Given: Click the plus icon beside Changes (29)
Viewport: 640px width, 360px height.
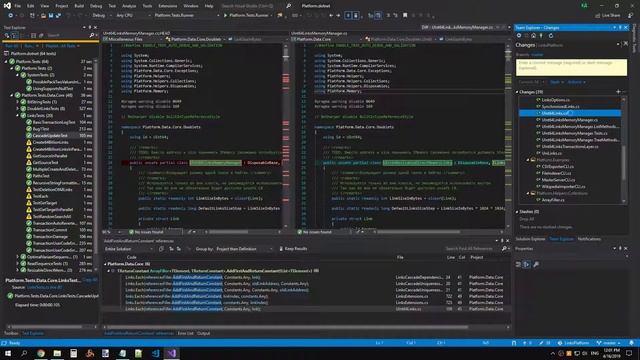Looking at the screenshot, I should click(618, 92).
